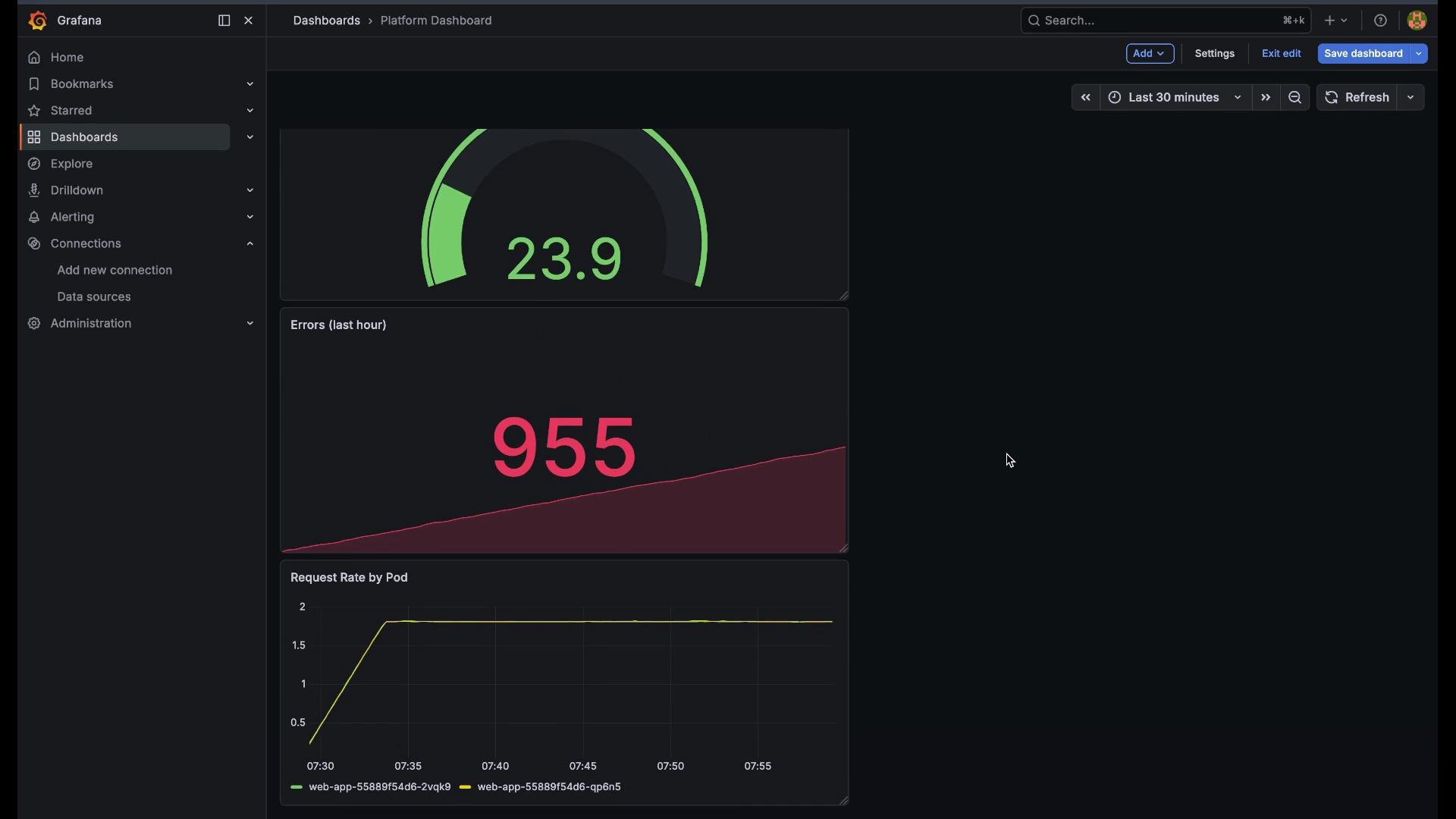
Task: Shift the time range forwards
Action: coord(1266,98)
